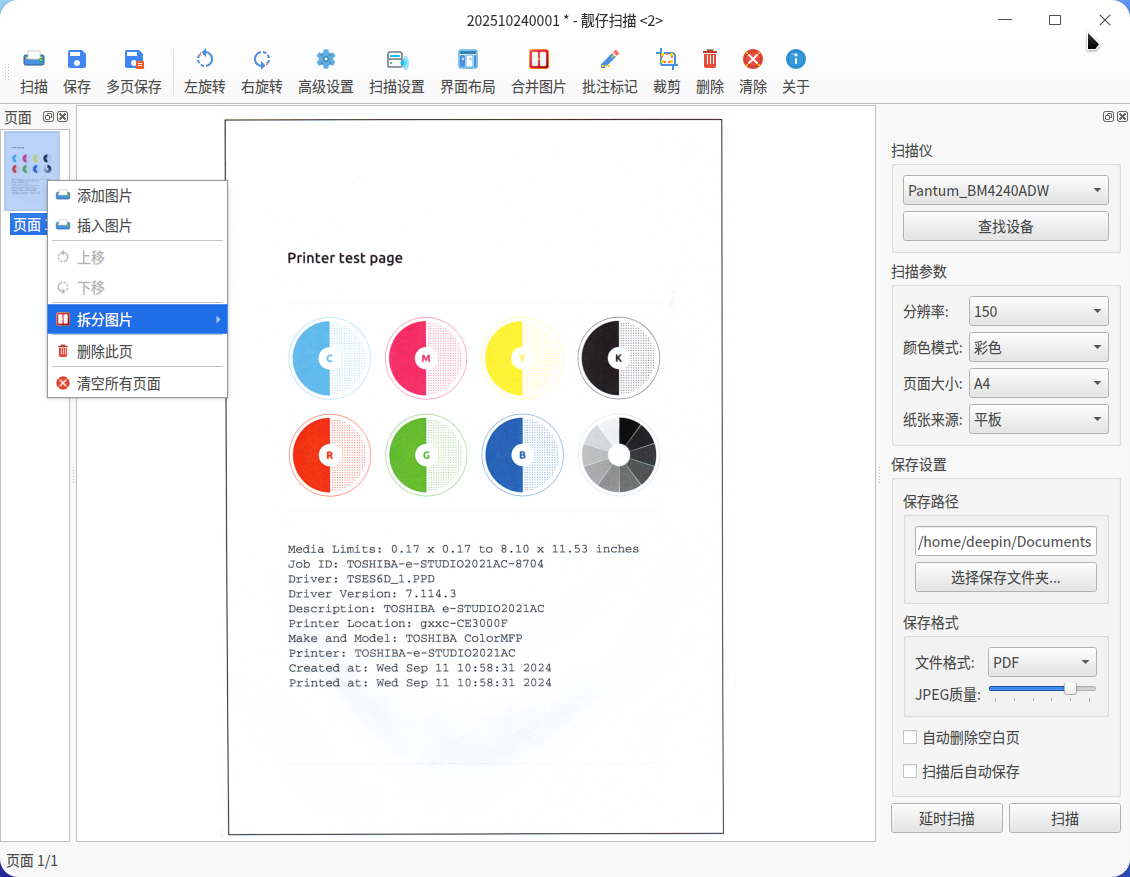The width and height of the screenshot is (1130, 877).
Task: Click the 扫描 button beside 延时扫描
Action: pos(1064,818)
